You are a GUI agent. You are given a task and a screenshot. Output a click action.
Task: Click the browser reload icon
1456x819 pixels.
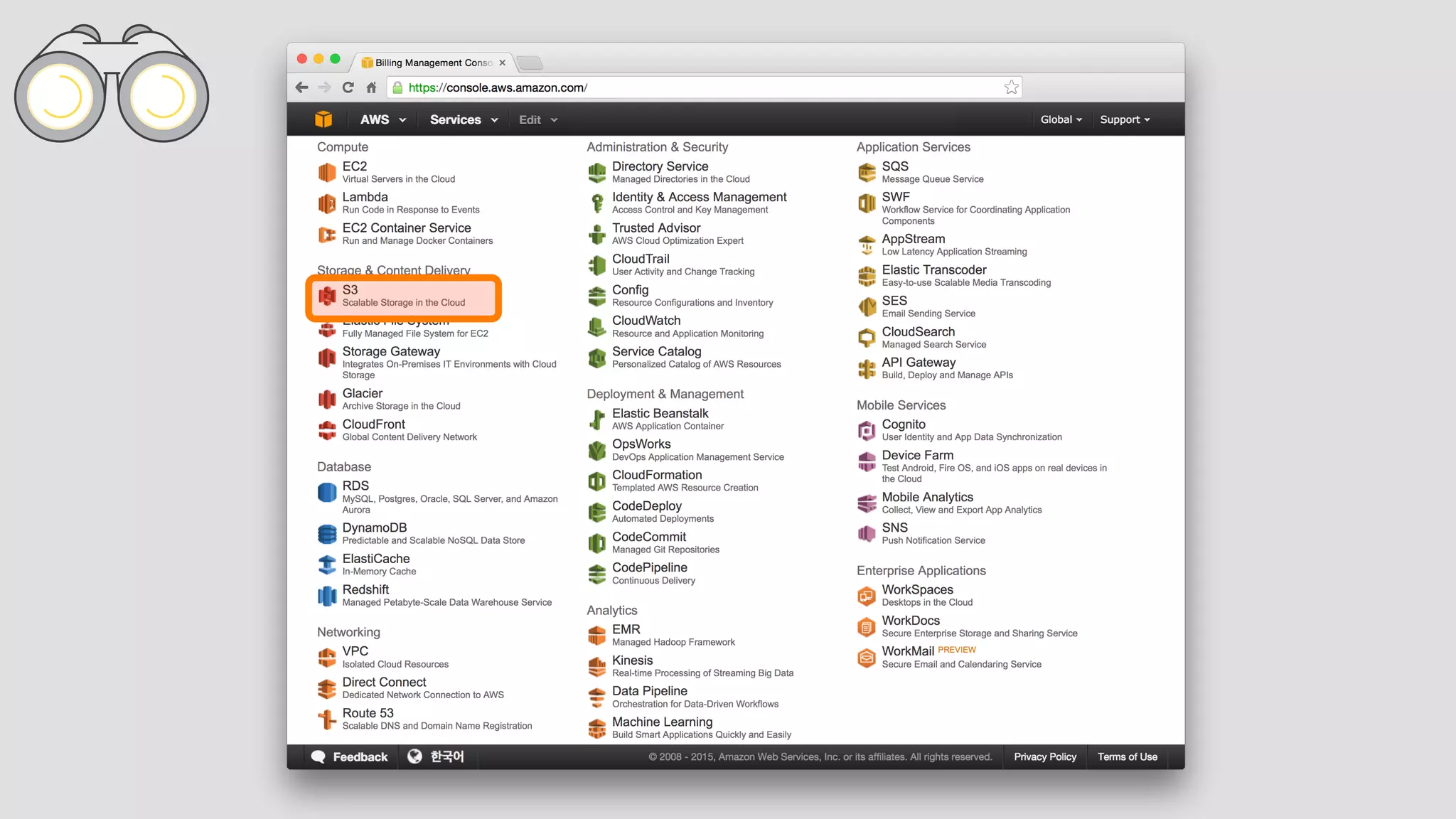click(x=348, y=87)
